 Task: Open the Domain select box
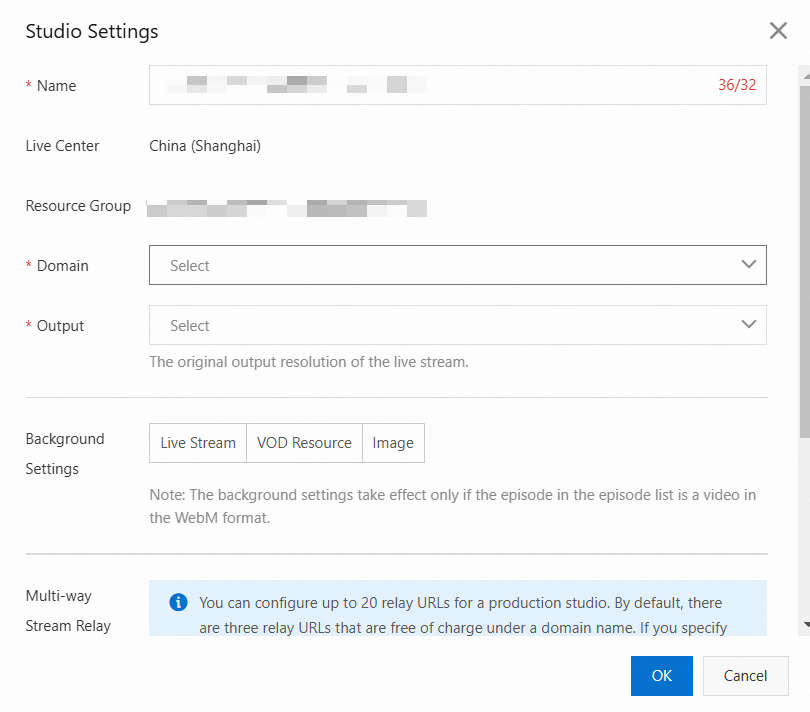(x=440, y=265)
